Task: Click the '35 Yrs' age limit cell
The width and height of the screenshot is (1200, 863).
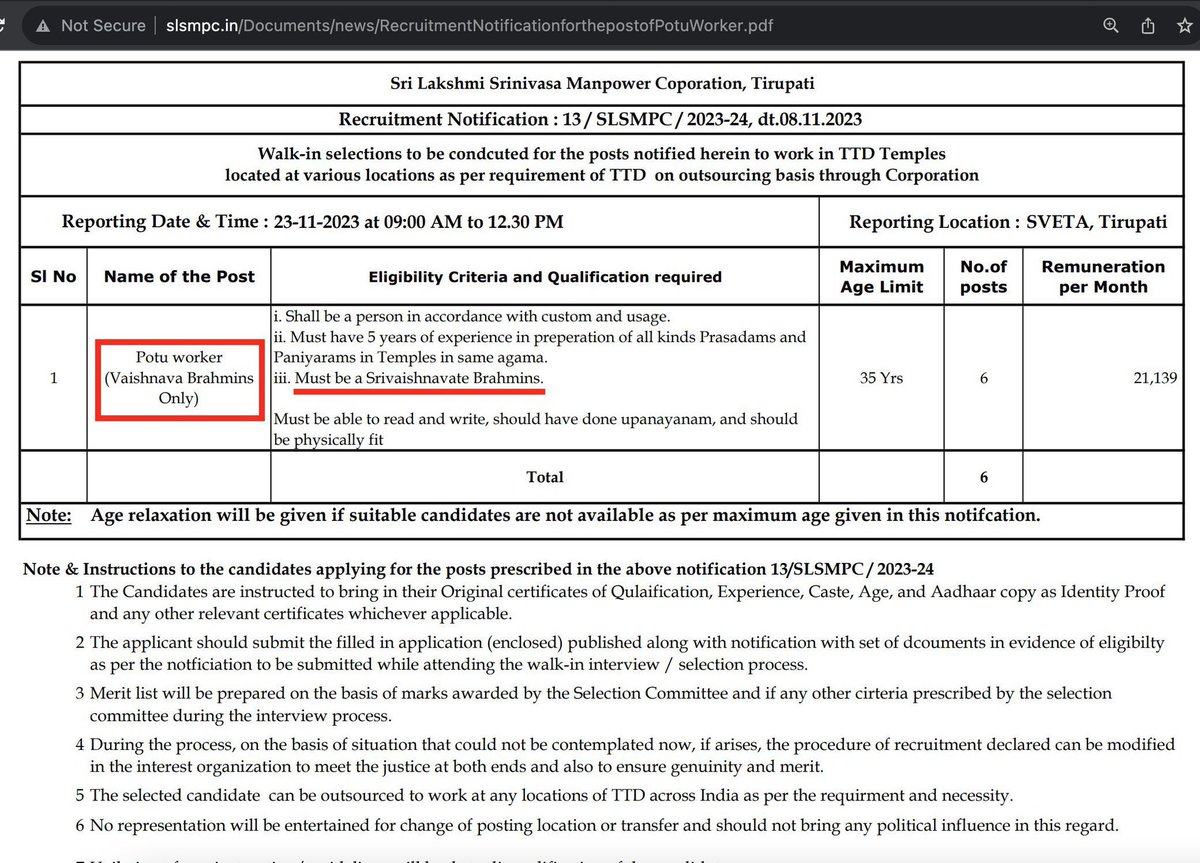Action: coord(881,378)
